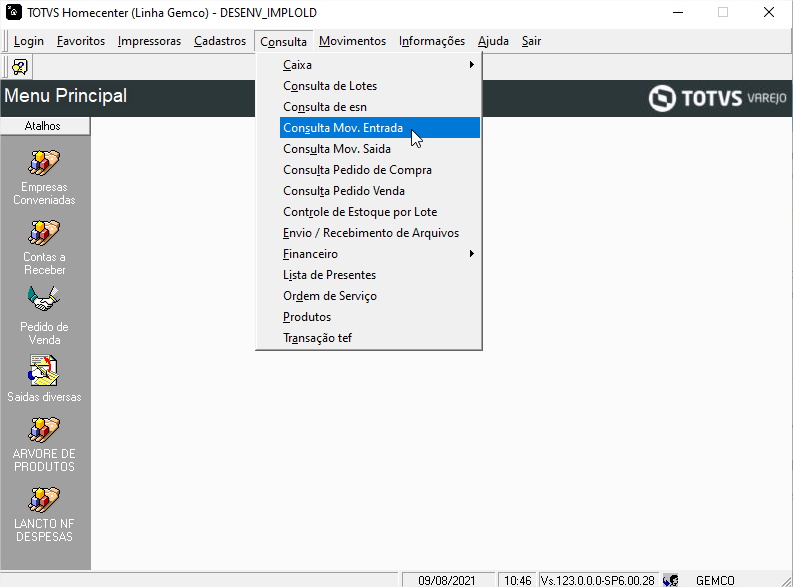Open Consulta Pedido Venda
Image resolution: width=793 pixels, height=587 pixels.
click(380, 191)
